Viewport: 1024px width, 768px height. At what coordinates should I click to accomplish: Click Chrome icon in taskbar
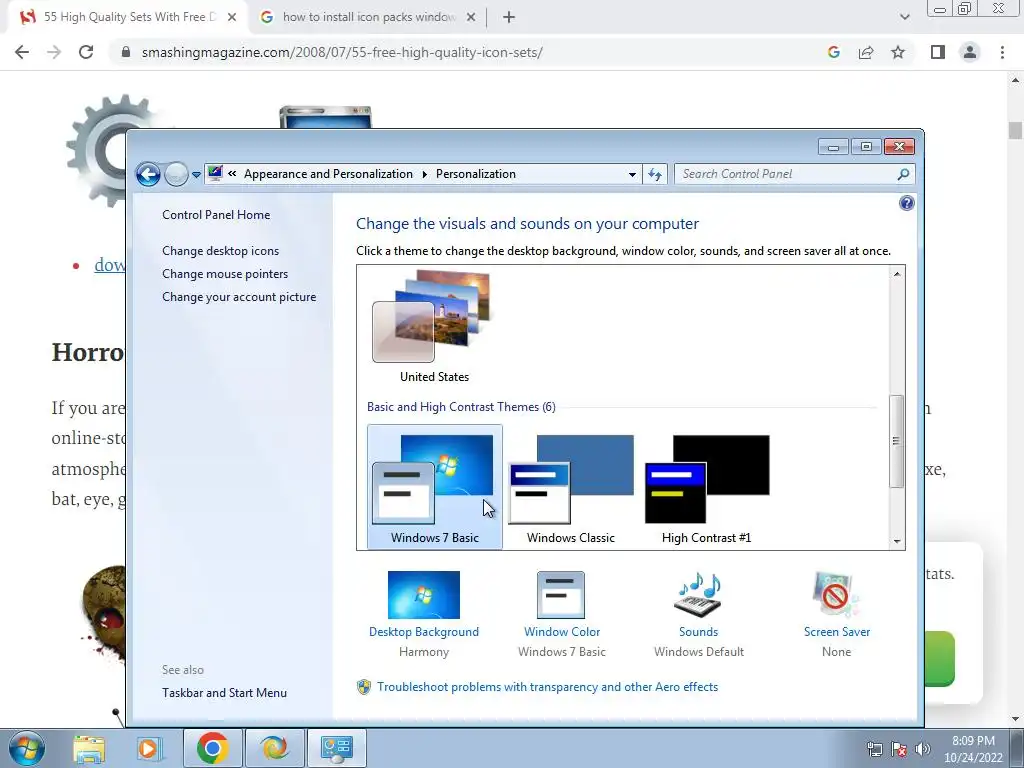(x=212, y=748)
